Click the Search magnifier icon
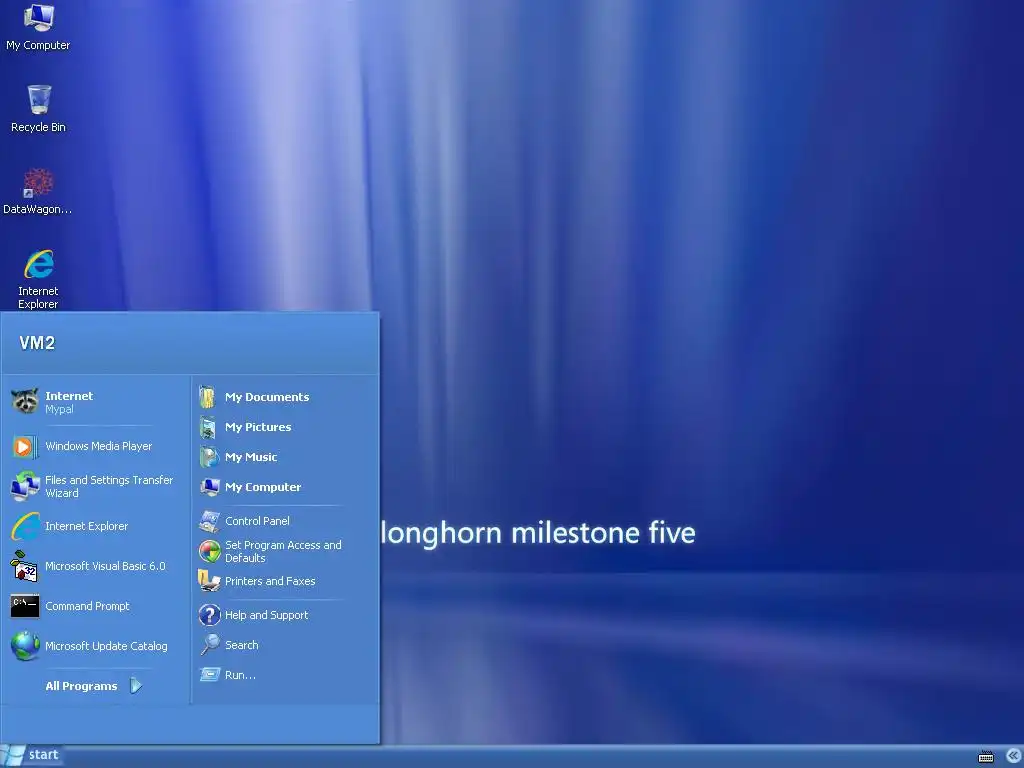1024x768 pixels. [210, 645]
